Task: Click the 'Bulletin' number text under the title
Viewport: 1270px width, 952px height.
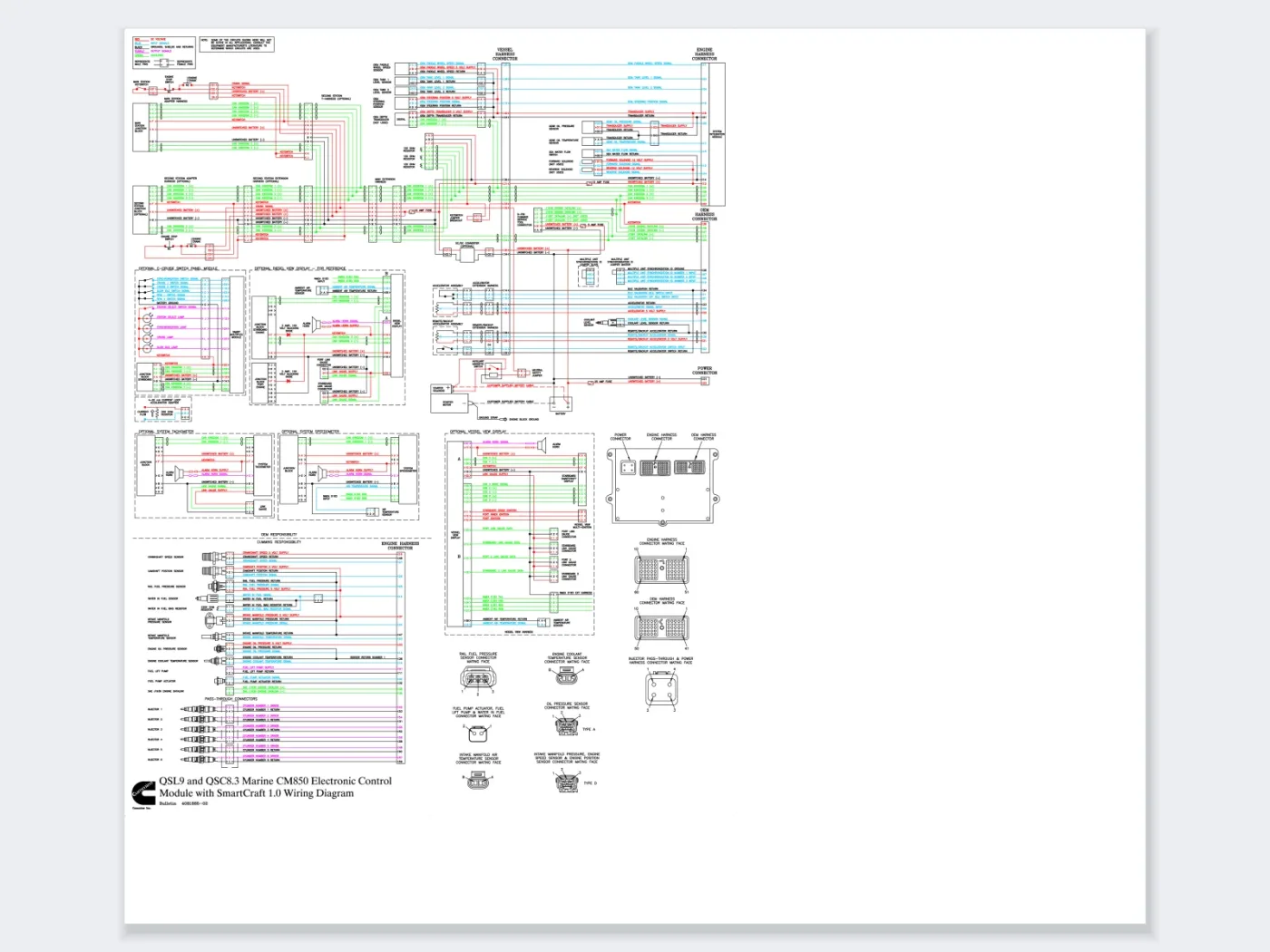Action: [183, 803]
